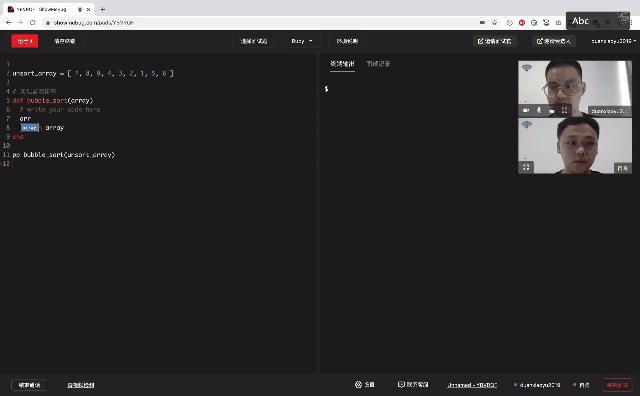Viewport: 640px width, 396px height.
Task: Expand the bottom video to fullscreen
Action: pos(526,167)
